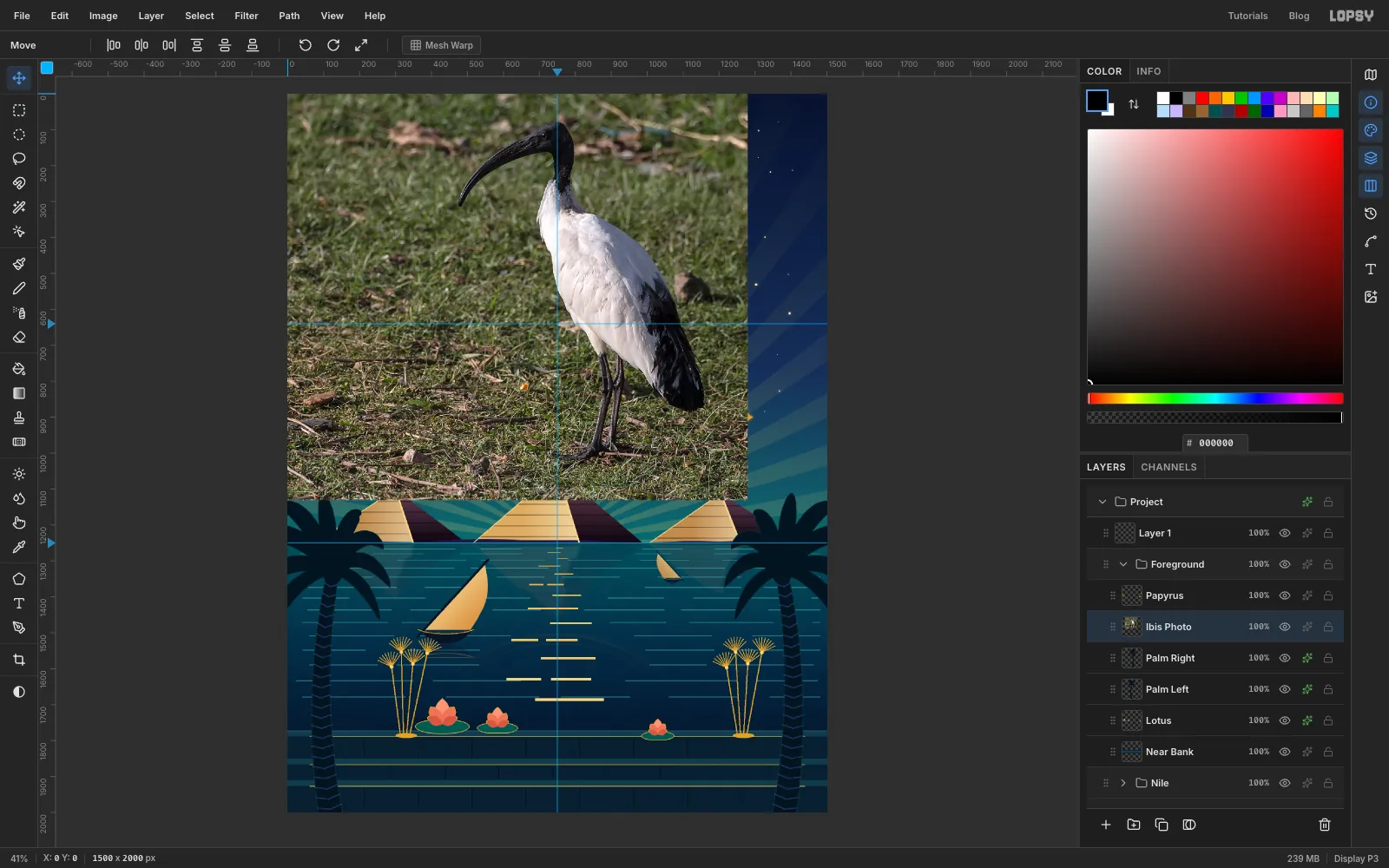The image size is (1389, 868).
Task: Collapse the Foreground folder
Action: pyautogui.click(x=1123, y=564)
